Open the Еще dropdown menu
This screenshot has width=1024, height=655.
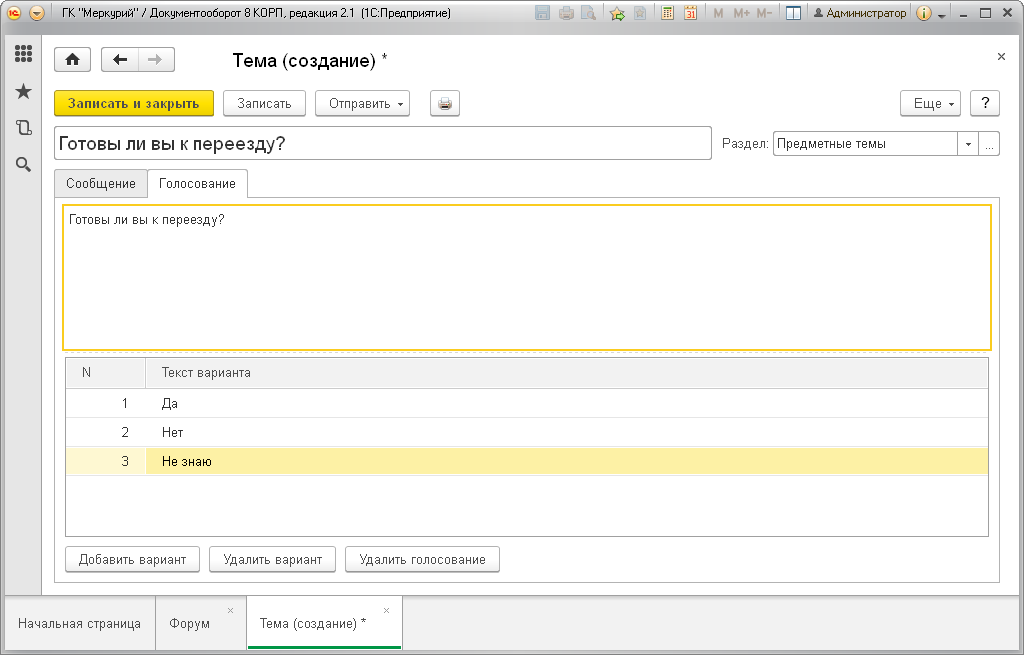coord(931,103)
